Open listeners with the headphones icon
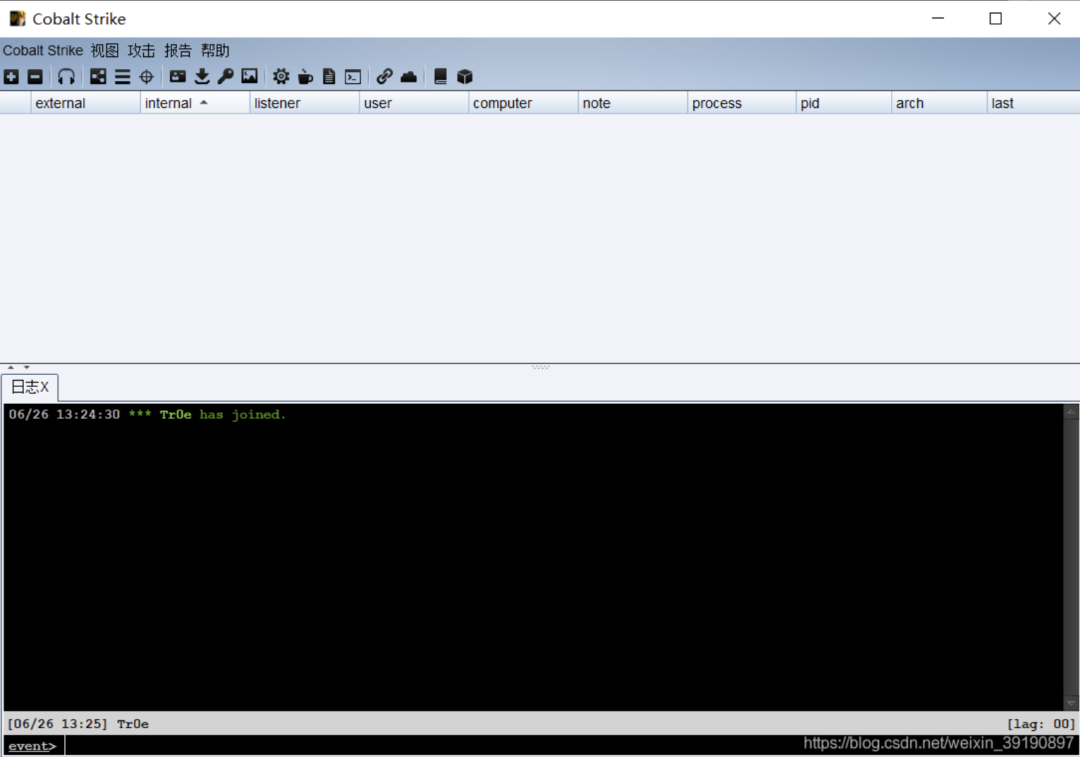This screenshot has height=757, width=1080. point(66,76)
